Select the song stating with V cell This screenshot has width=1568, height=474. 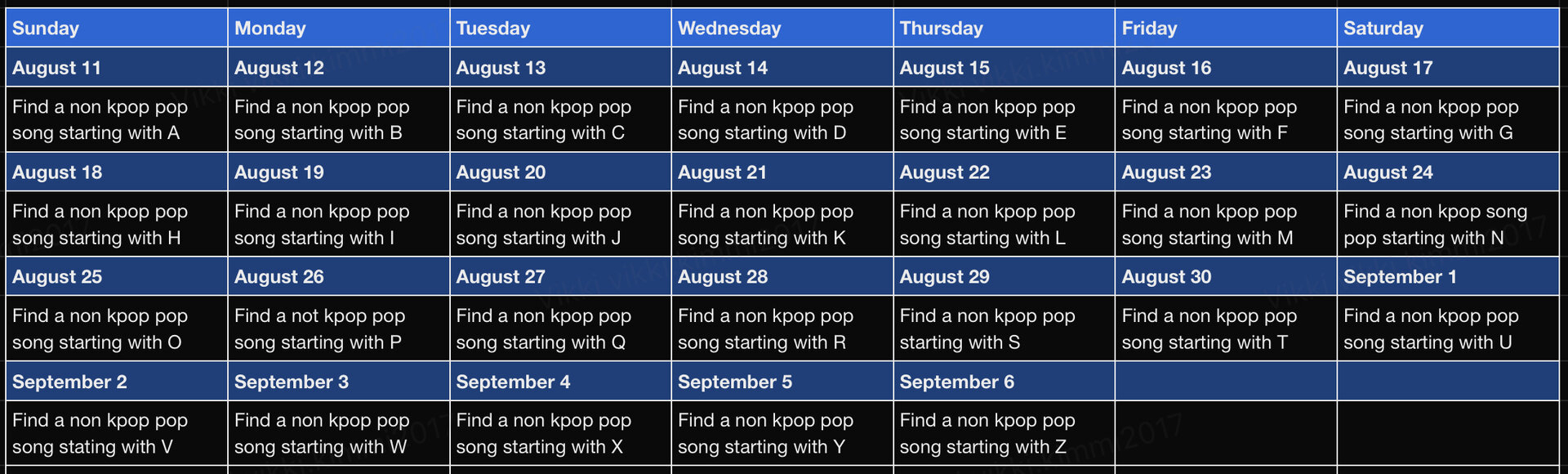point(117,433)
